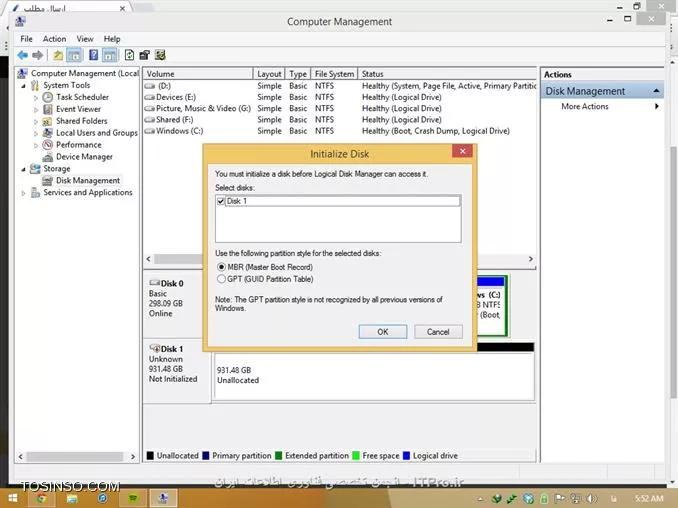Click the volume list horizontal scrollbar right arrow
Viewport: 678px width, 508px height.
click(531, 259)
